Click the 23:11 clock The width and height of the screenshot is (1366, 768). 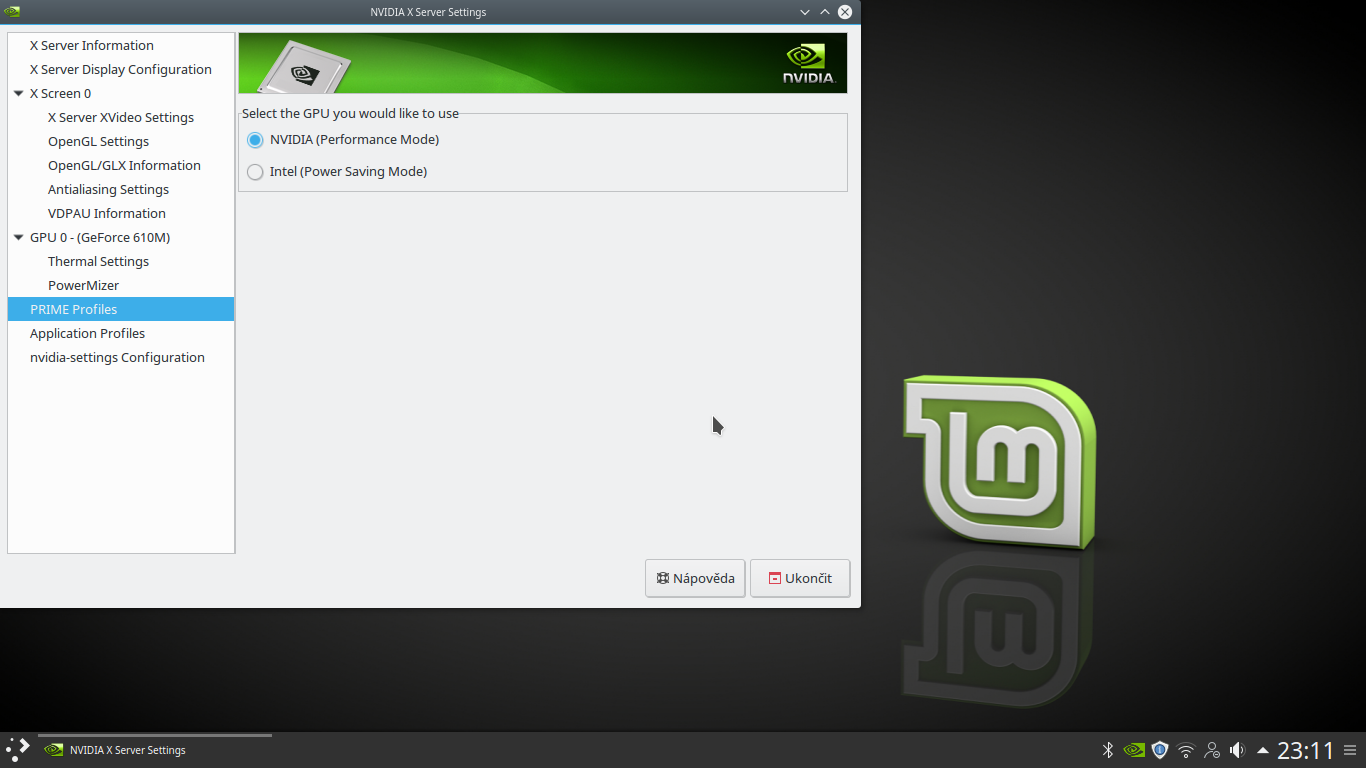coord(1306,750)
